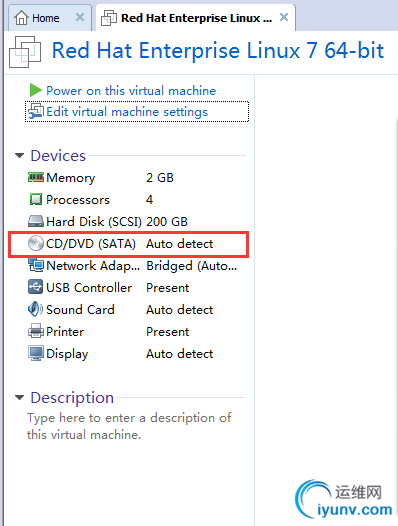Select the Hard Disk (SCSI) label
Screen dimensions: 398x526
pos(94,222)
